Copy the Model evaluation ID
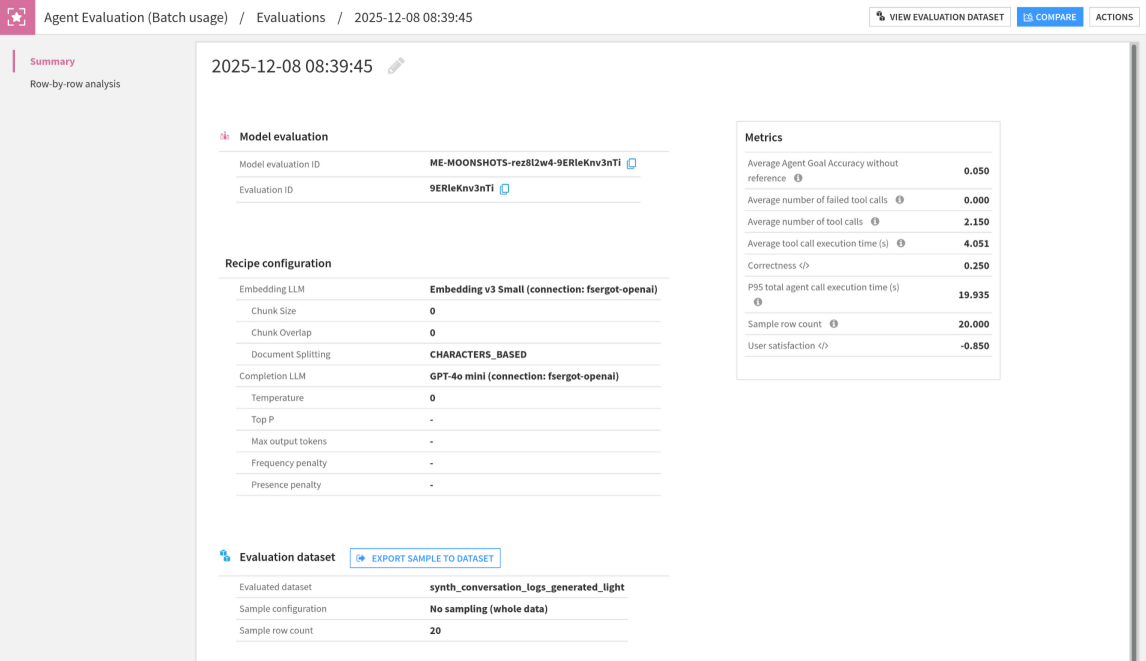 click(631, 163)
